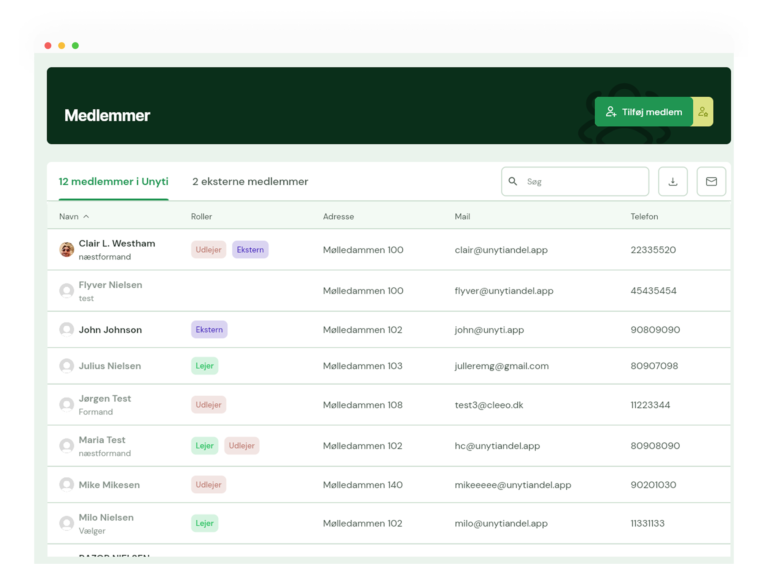Click Mike Mikesen's avatar placeholder icon
768x564 pixels.
coord(67,485)
